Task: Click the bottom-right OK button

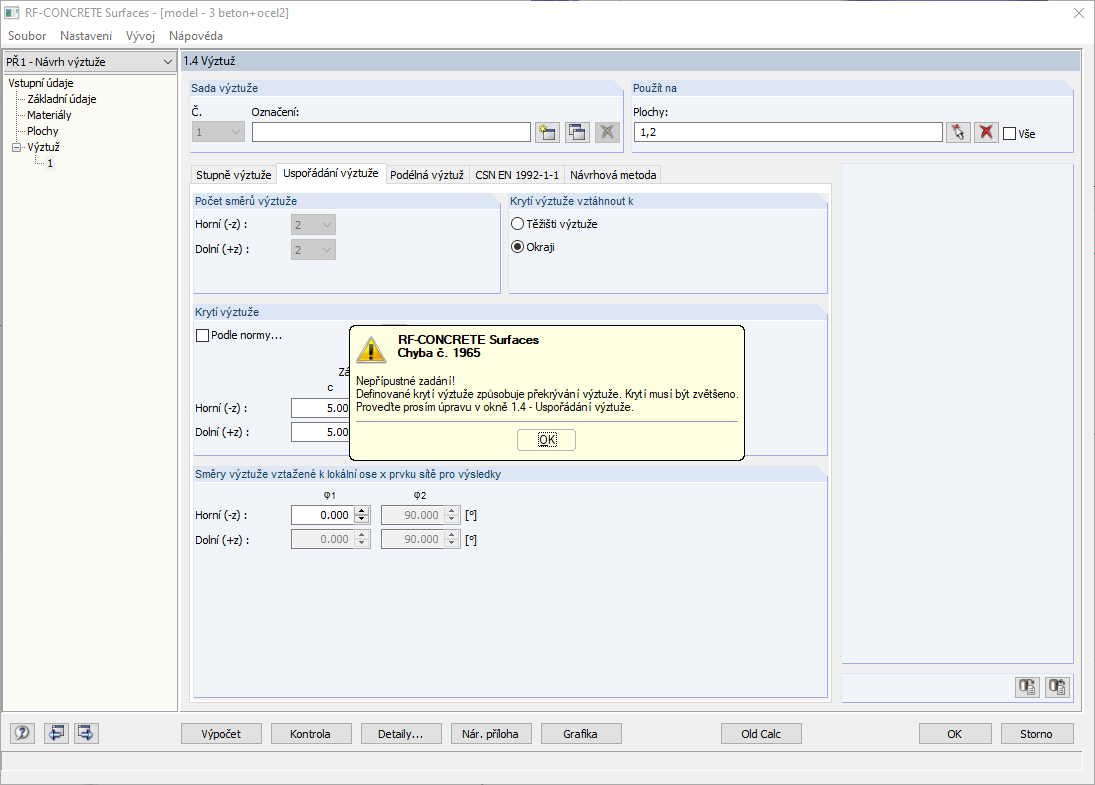Action: coord(955,734)
